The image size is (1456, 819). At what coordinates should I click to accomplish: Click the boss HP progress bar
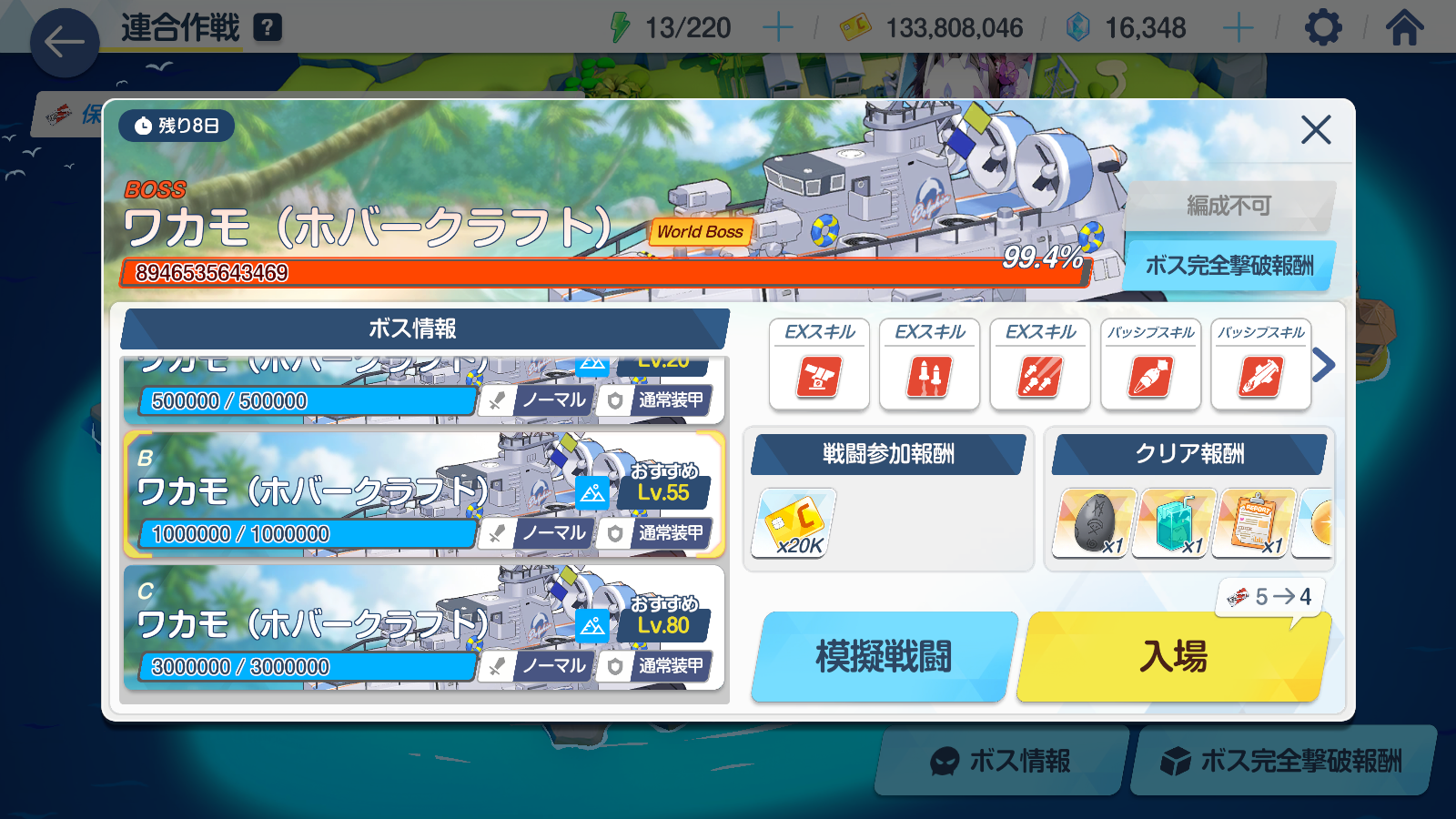pos(605,272)
